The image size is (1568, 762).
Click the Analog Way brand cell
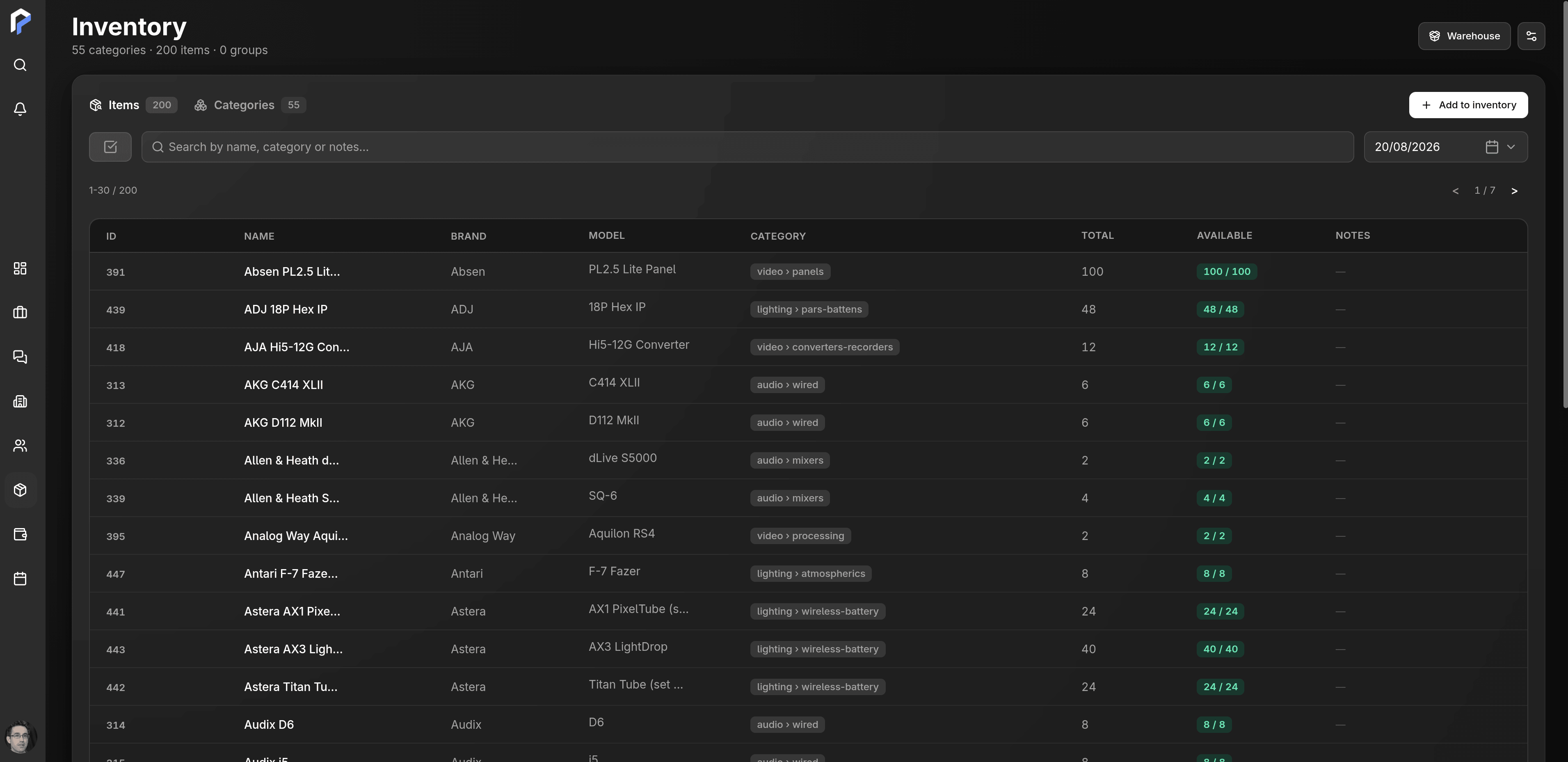point(483,535)
